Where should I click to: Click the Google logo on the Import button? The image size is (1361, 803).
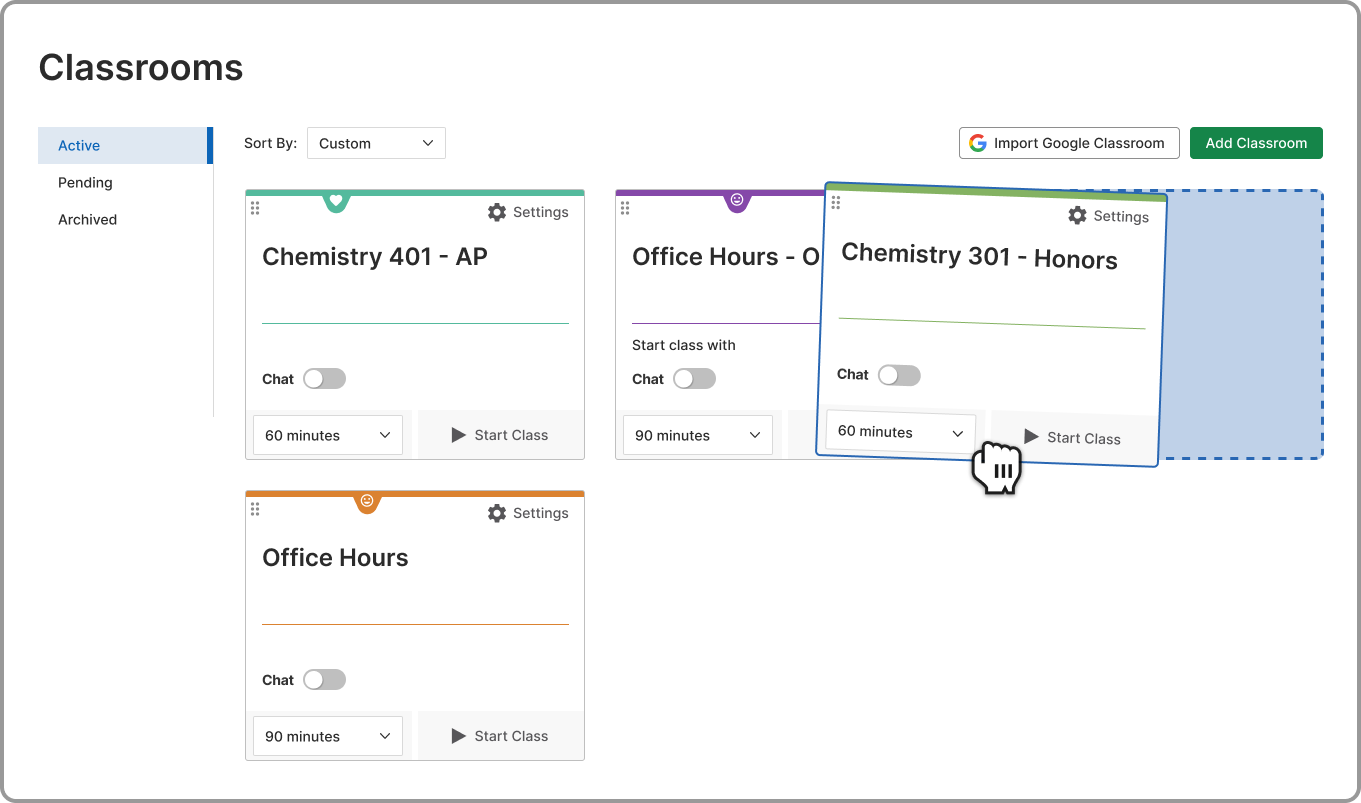pos(977,143)
